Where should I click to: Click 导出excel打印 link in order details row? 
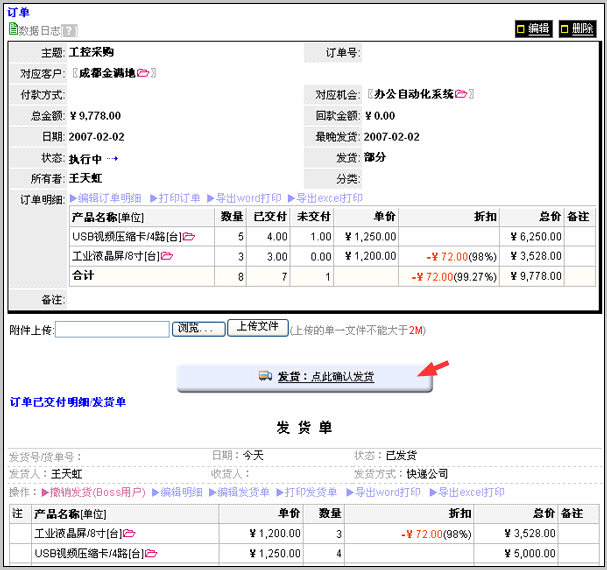coord(325,198)
